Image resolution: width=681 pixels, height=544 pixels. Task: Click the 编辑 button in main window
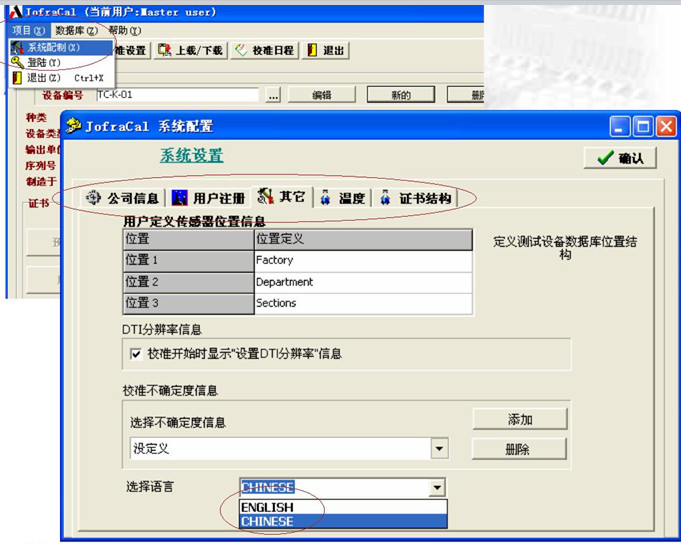point(321,95)
